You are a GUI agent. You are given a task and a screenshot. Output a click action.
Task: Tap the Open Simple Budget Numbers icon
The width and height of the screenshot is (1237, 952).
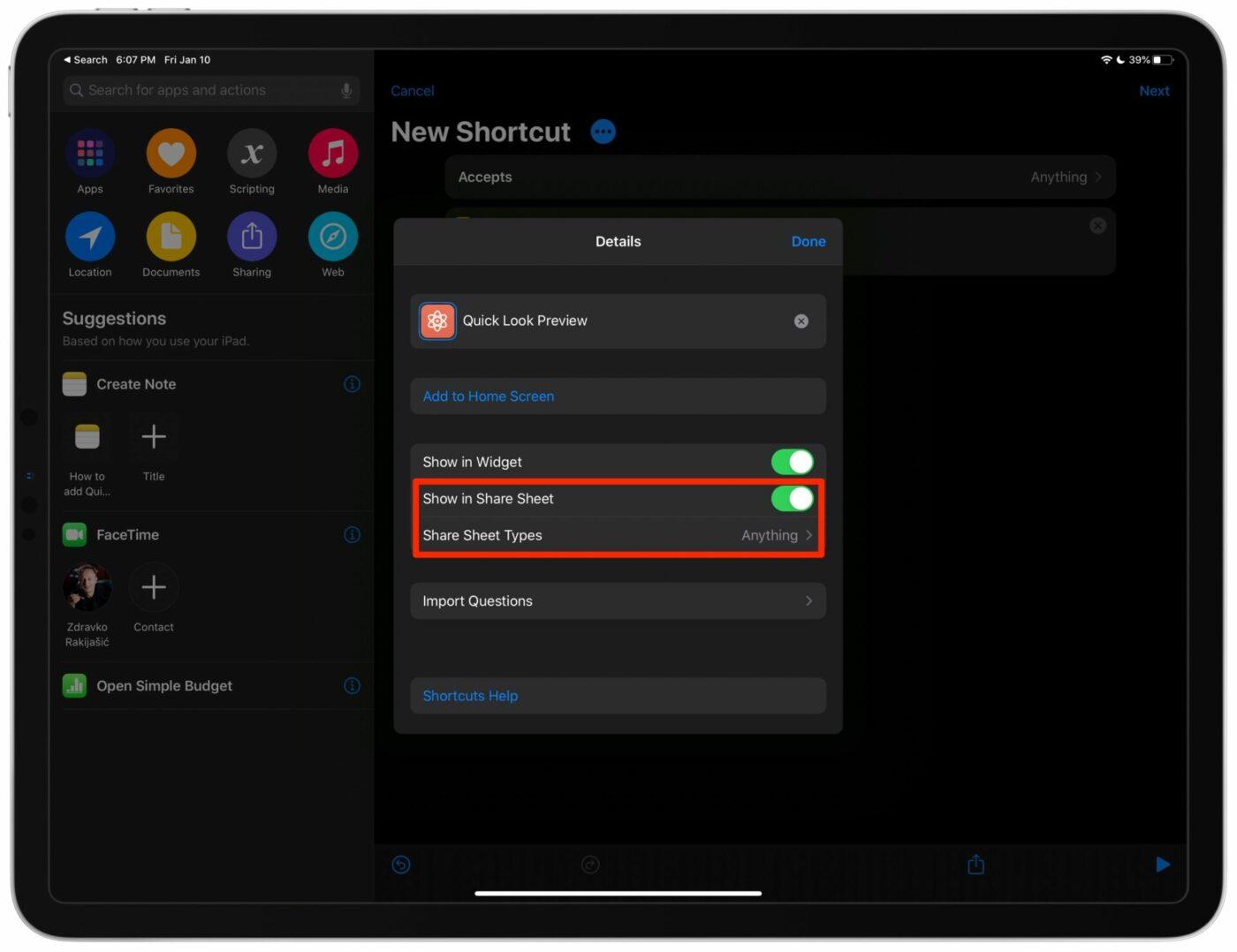pyautogui.click(x=74, y=685)
